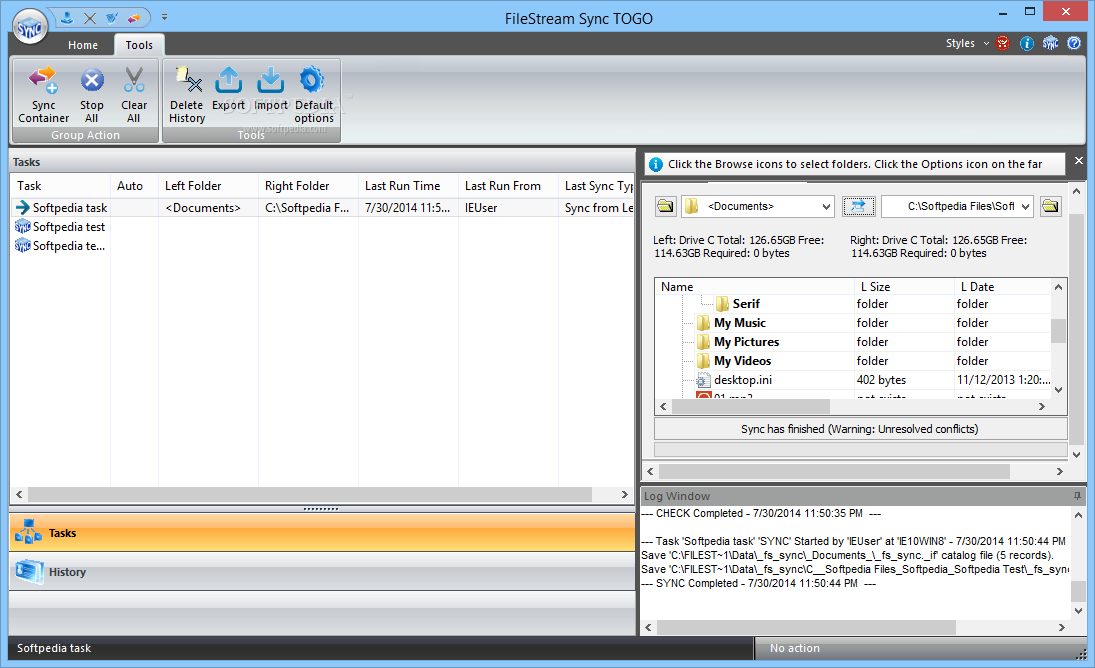
Task: Click Stop All in Group Action
Action: pyautogui.click(x=91, y=95)
